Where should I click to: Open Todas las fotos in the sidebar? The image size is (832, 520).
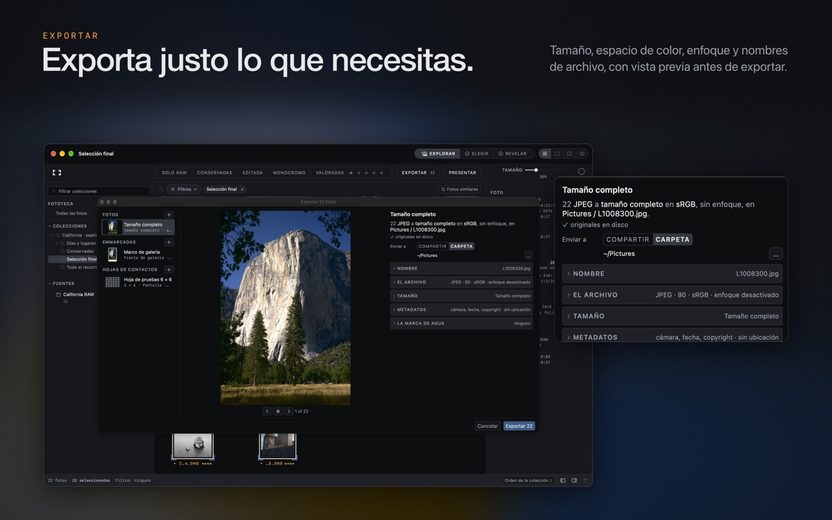pos(71,213)
